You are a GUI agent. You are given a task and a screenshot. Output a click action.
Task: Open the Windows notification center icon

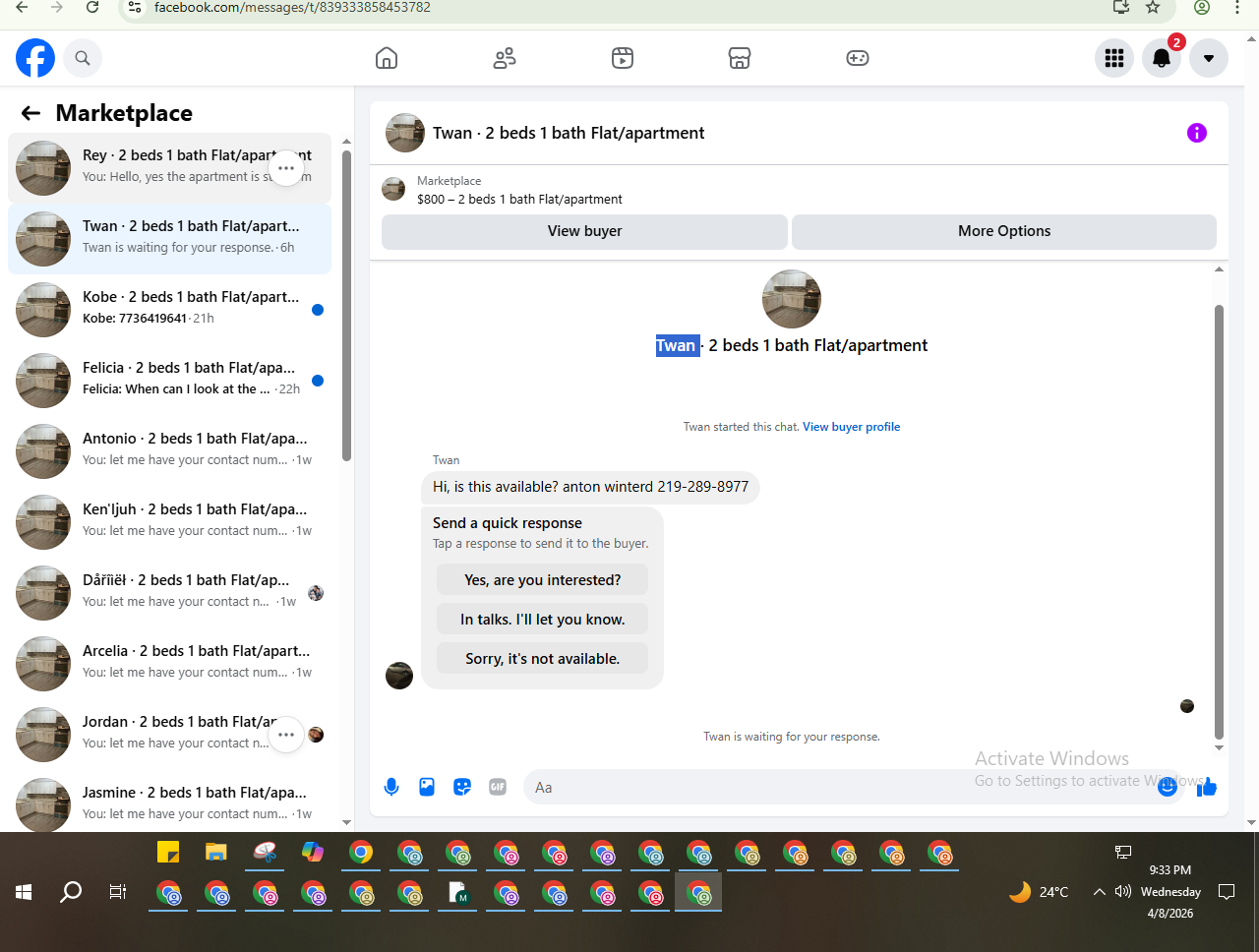pos(1227,892)
